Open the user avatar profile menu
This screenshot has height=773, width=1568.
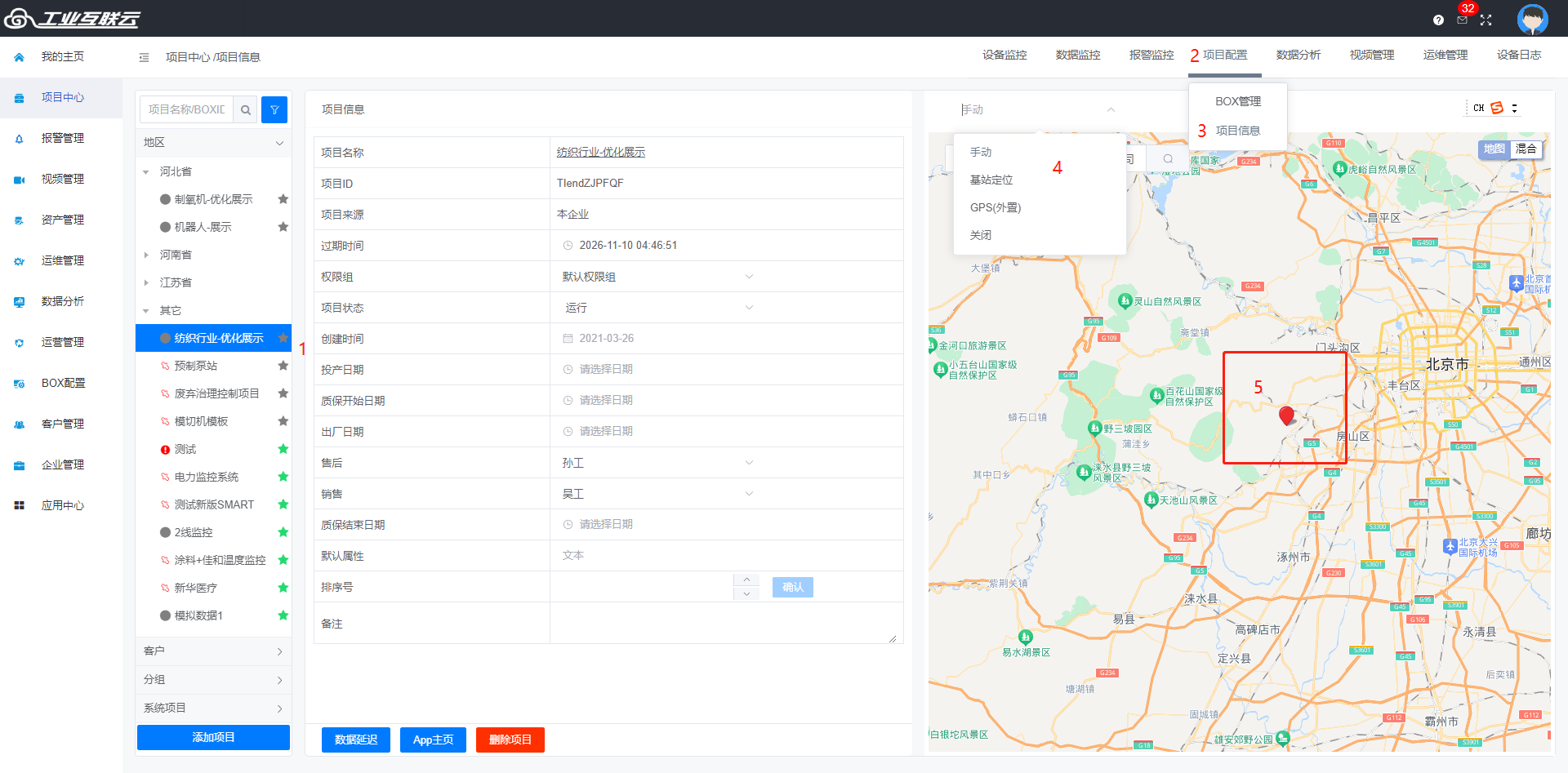[x=1532, y=19]
